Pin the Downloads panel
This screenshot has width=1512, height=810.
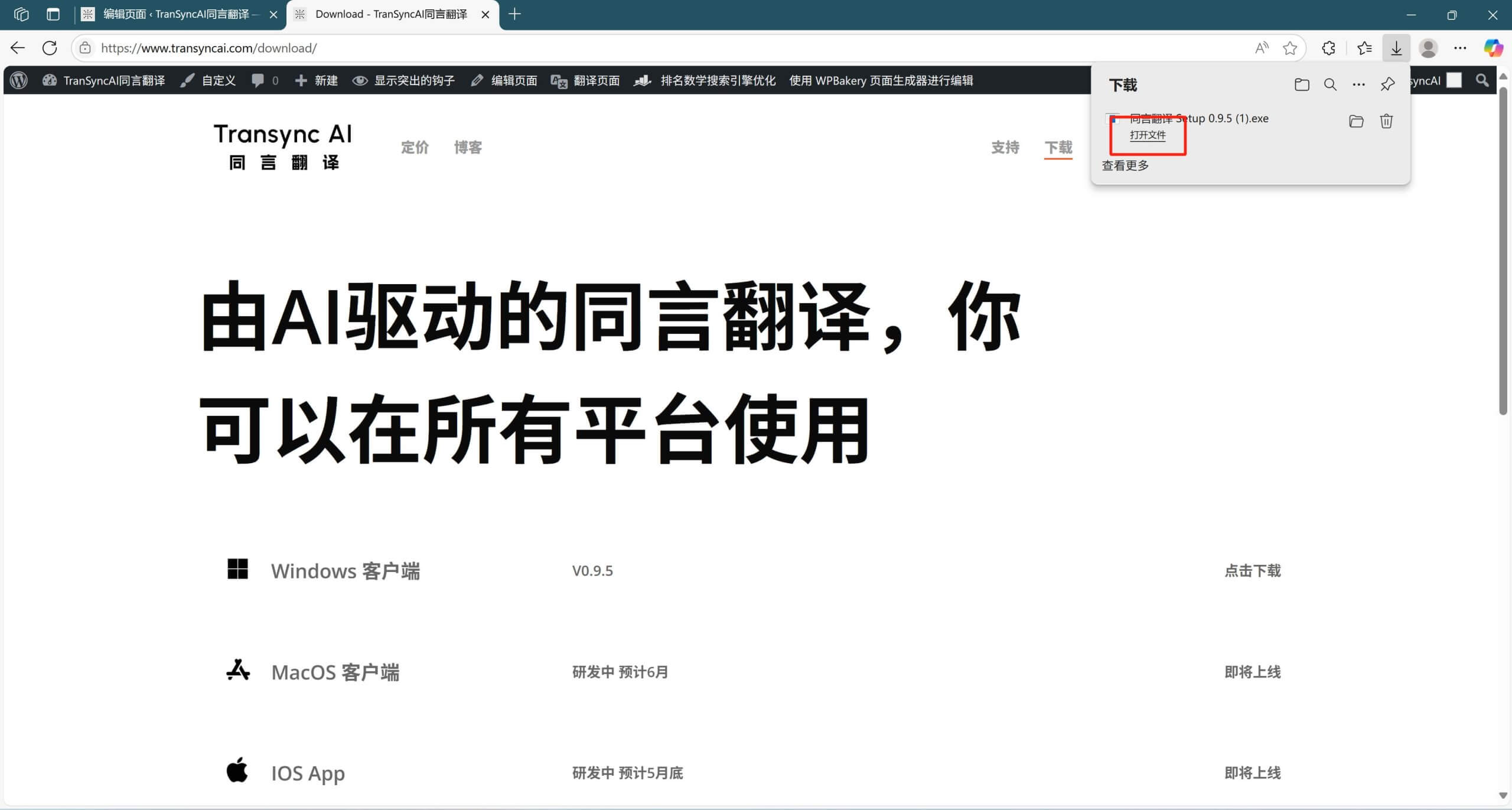click(1387, 84)
